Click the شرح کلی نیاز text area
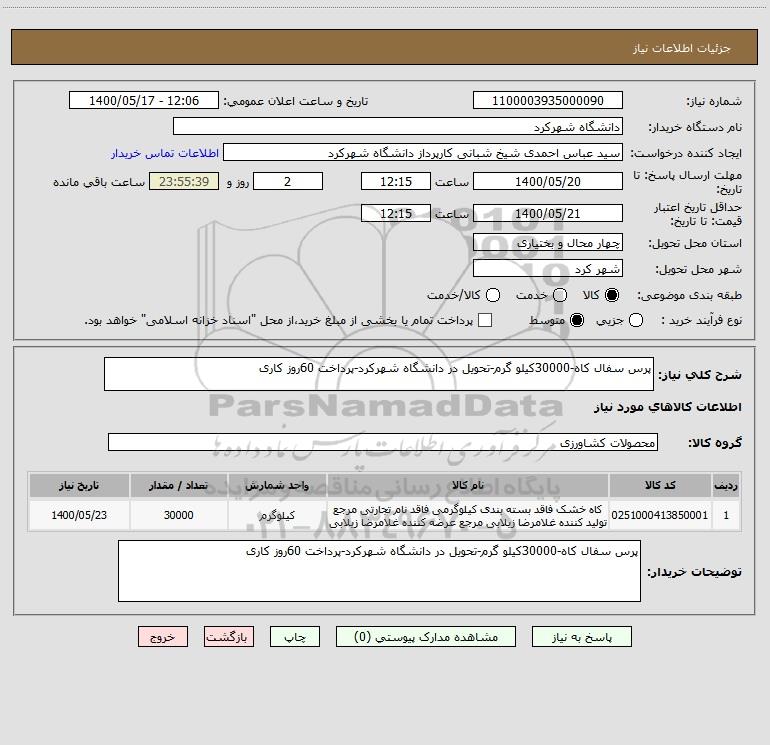The width and height of the screenshot is (770, 745). [379, 374]
